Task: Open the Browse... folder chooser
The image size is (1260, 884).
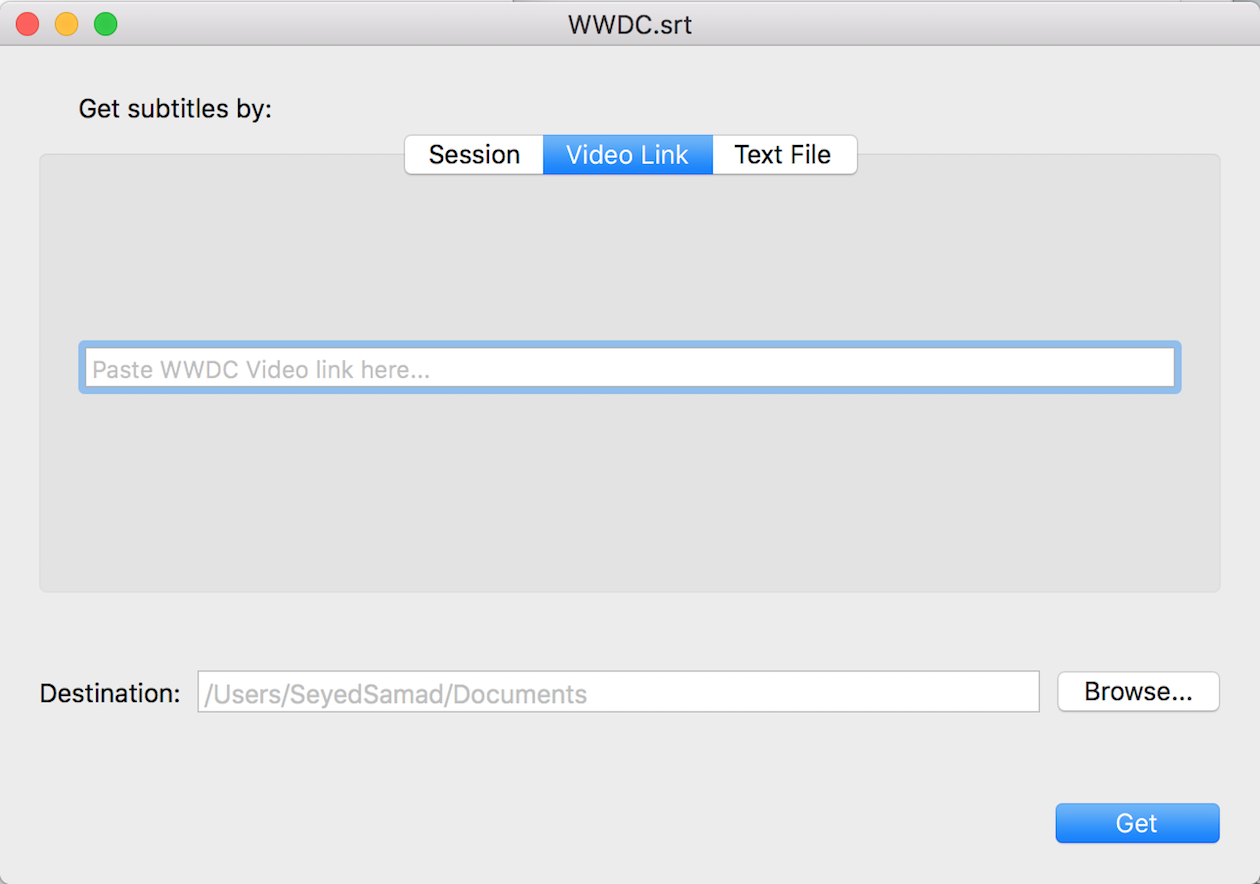Action: point(1138,692)
